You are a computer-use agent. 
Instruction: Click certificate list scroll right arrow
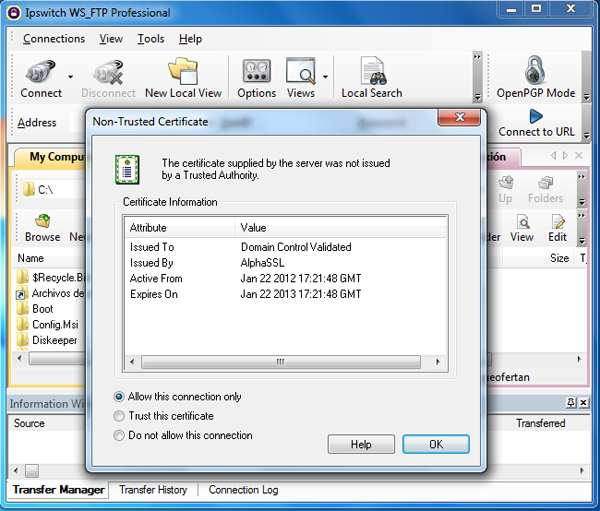[x=438, y=362]
